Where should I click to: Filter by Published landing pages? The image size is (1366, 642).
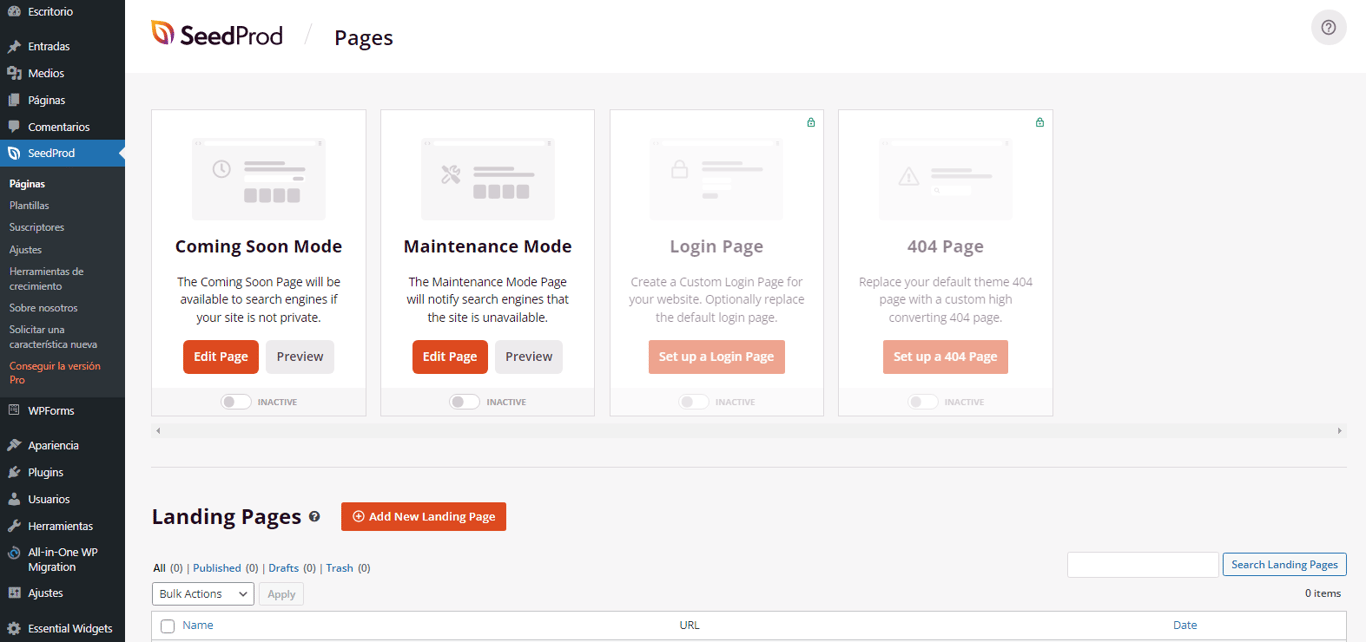point(217,568)
